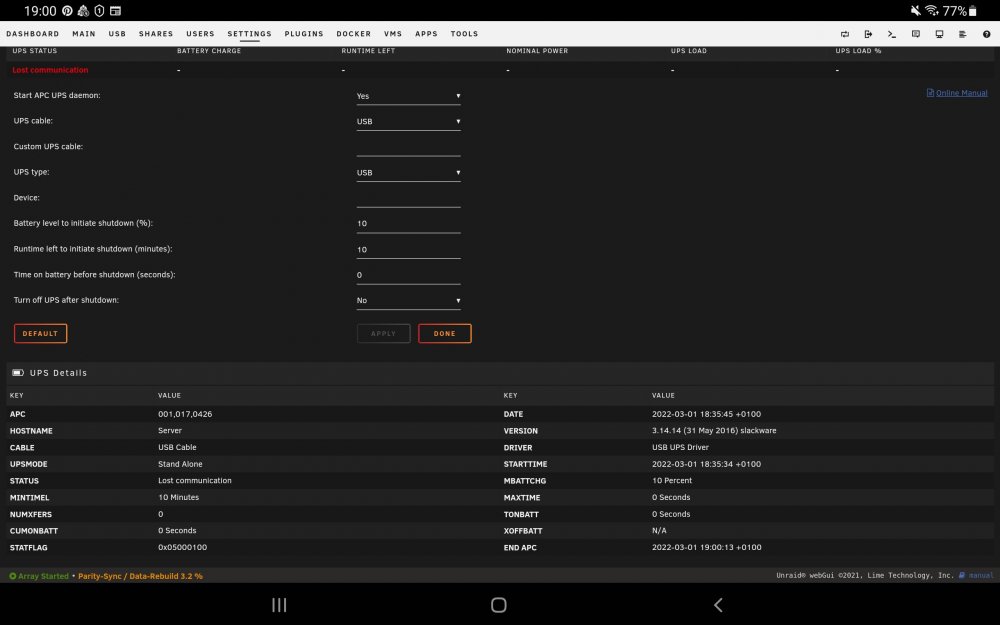Go to the Apps tab
The width and height of the screenshot is (1000, 625).
[x=427, y=34]
